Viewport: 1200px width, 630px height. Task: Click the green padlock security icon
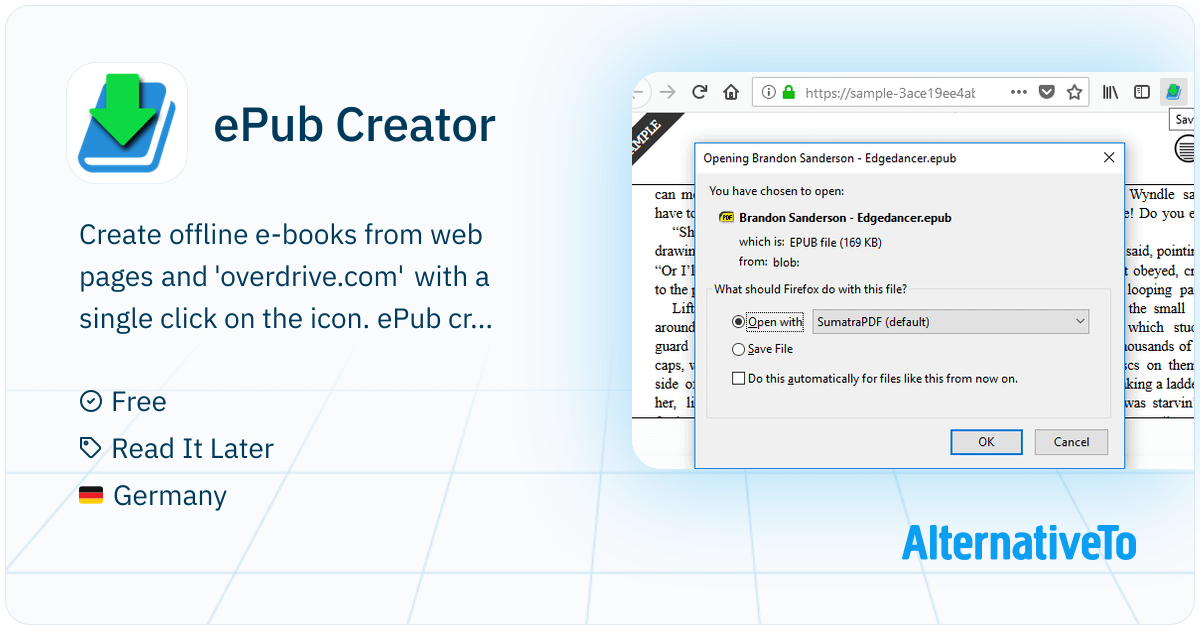[x=788, y=92]
